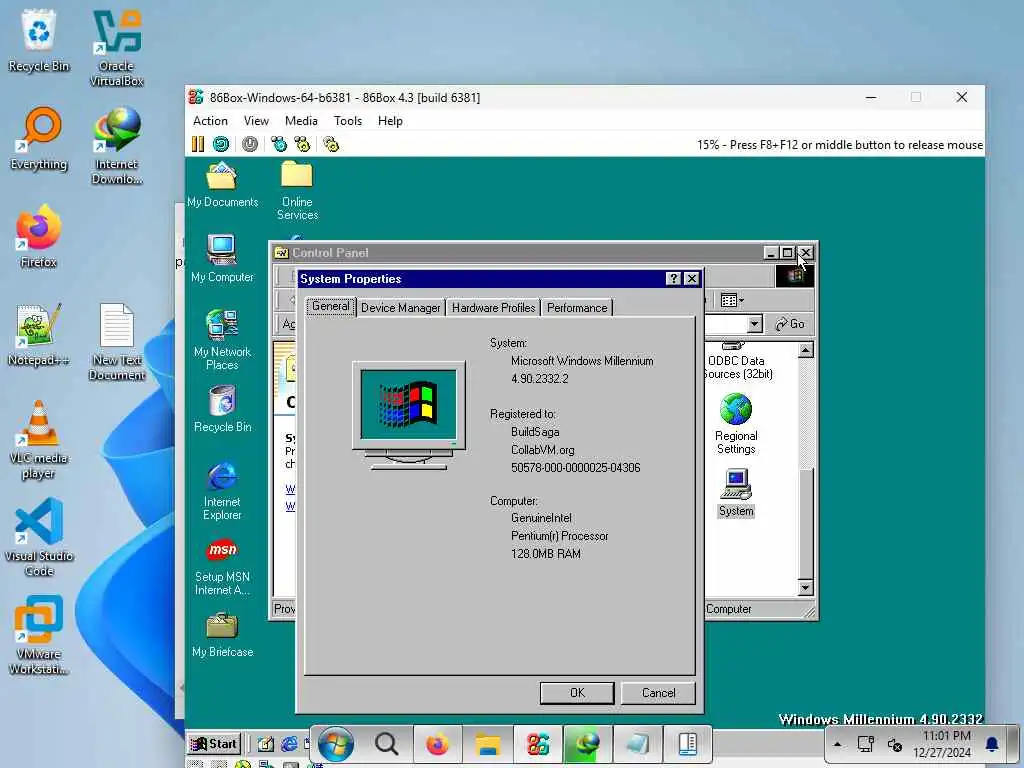Open the Everything search desktop icon
The image size is (1024, 768).
pos(39,139)
